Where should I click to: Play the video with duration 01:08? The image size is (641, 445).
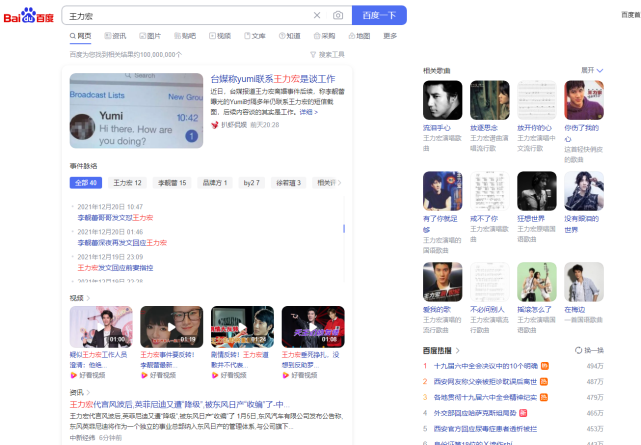313,327
